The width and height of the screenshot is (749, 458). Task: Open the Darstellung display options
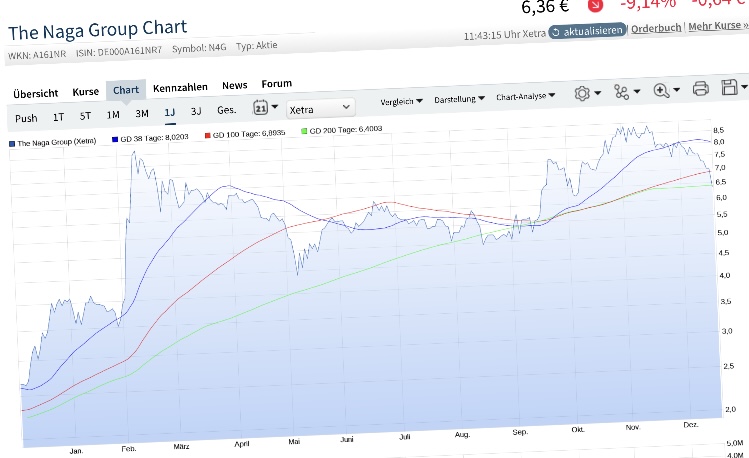pos(460,99)
